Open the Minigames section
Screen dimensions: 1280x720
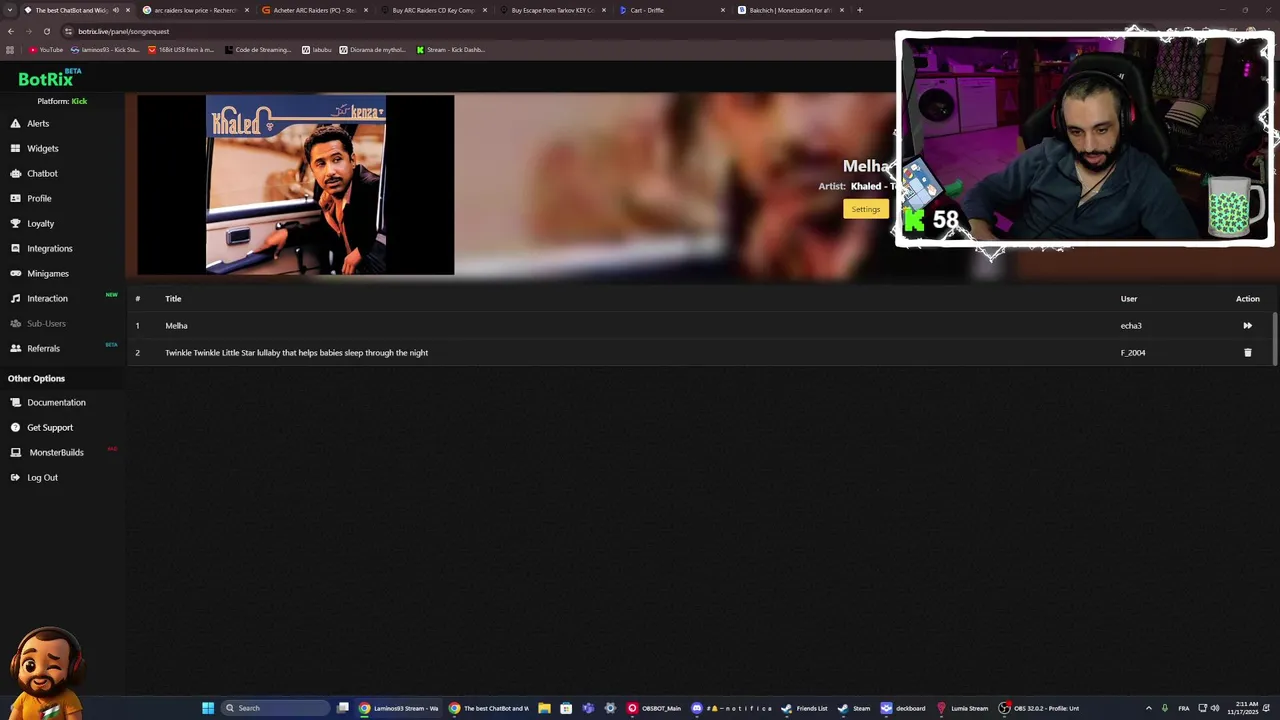click(x=47, y=273)
